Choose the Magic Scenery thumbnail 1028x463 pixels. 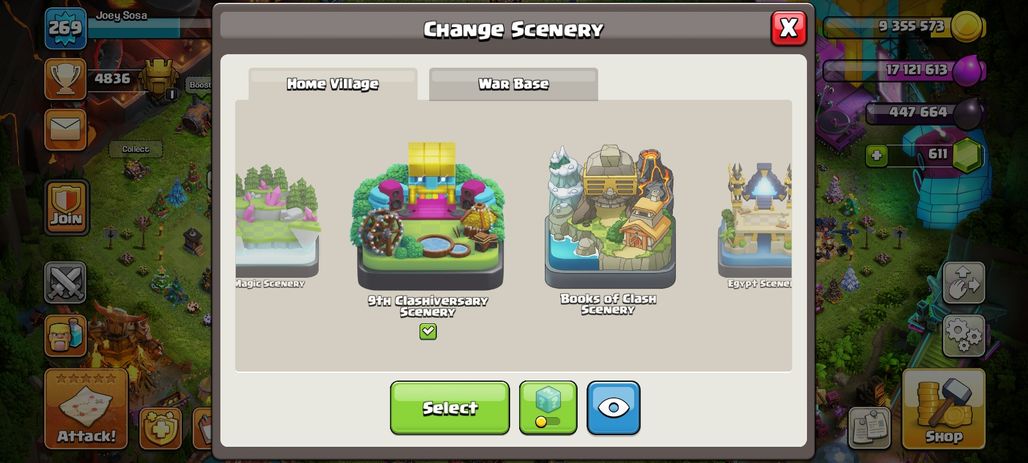(277, 224)
